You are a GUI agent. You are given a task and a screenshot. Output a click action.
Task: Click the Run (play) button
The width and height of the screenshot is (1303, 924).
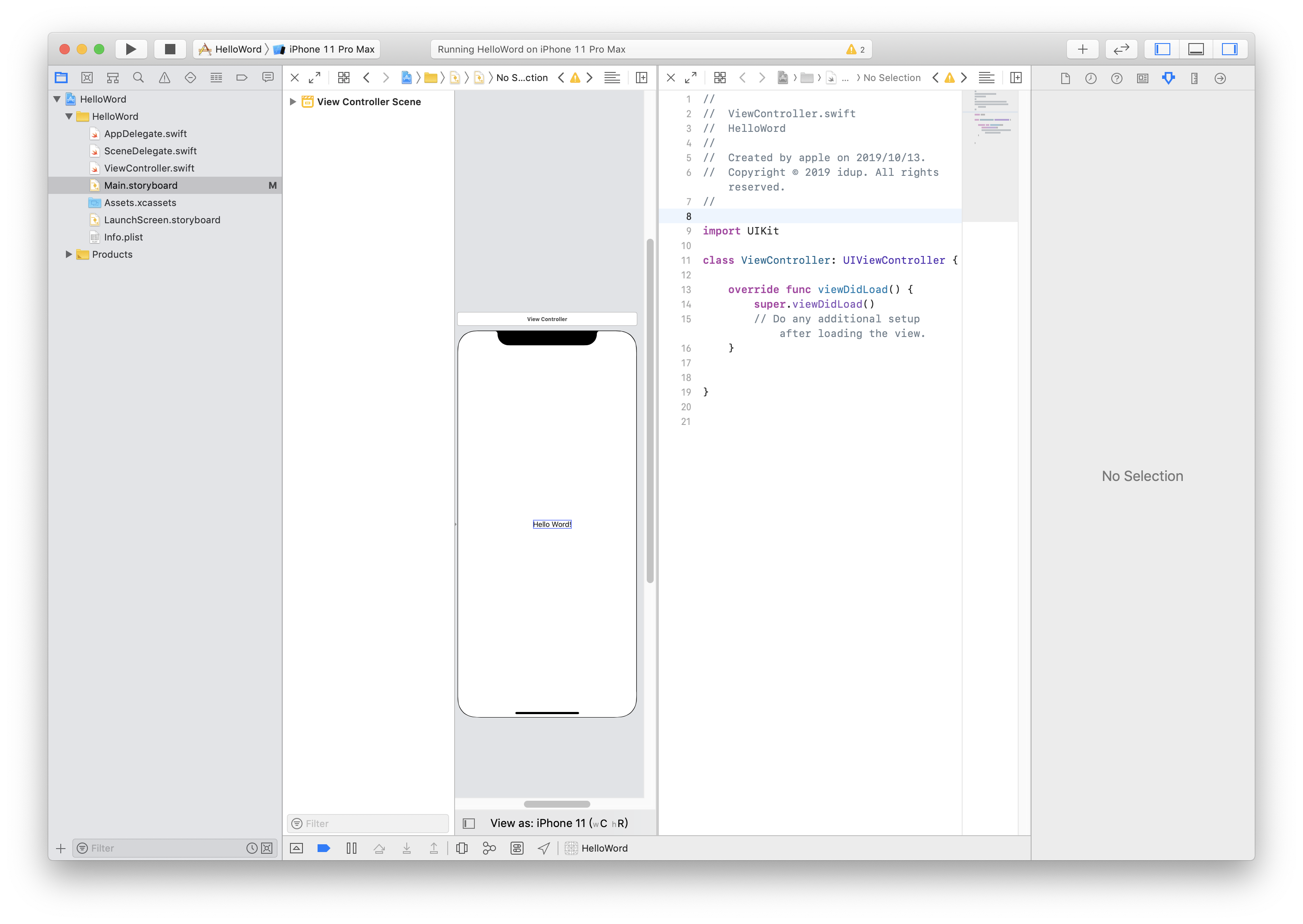[x=131, y=49]
